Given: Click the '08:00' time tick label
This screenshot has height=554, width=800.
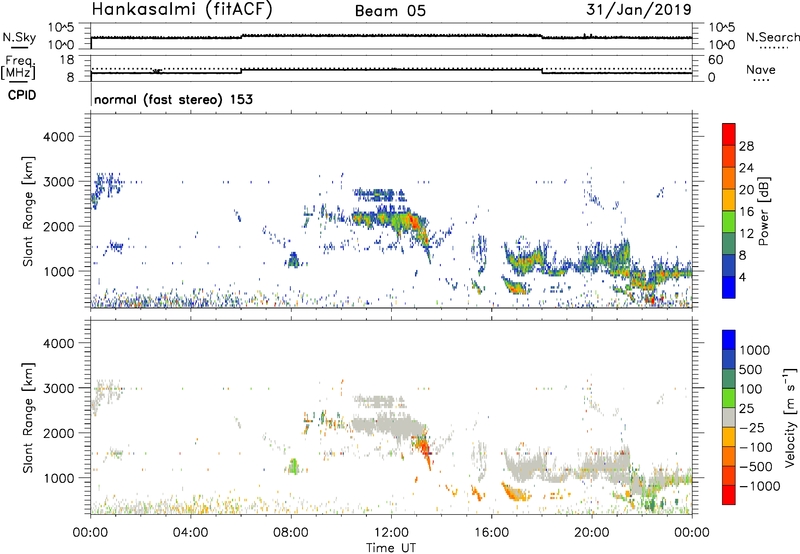Looking at the screenshot, I should click(291, 533).
